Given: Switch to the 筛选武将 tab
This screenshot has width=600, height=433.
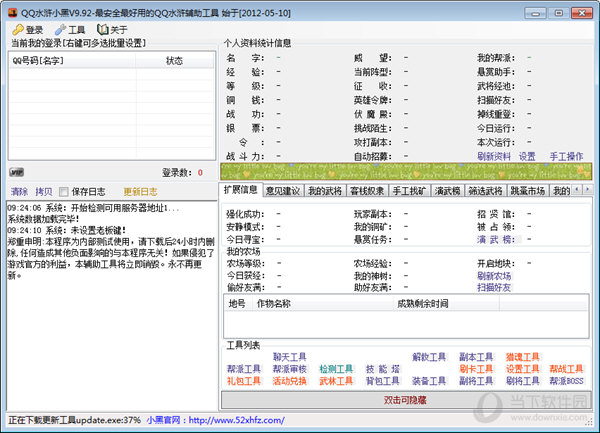Looking at the screenshot, I should 485,190.
